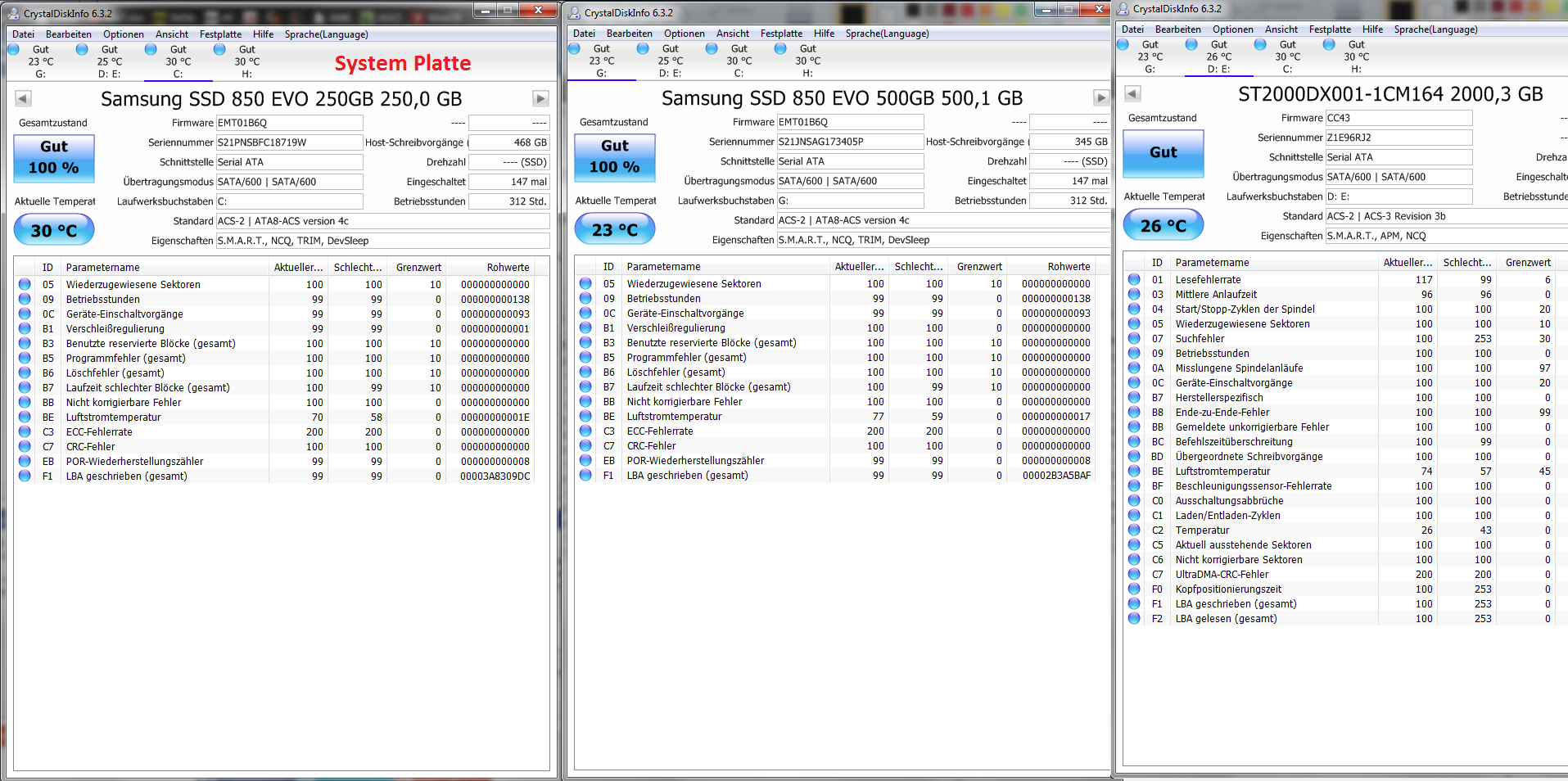Go to previous disk in right window
This screenshot has height=781, width=1568.
click(x=1132, y=93)
